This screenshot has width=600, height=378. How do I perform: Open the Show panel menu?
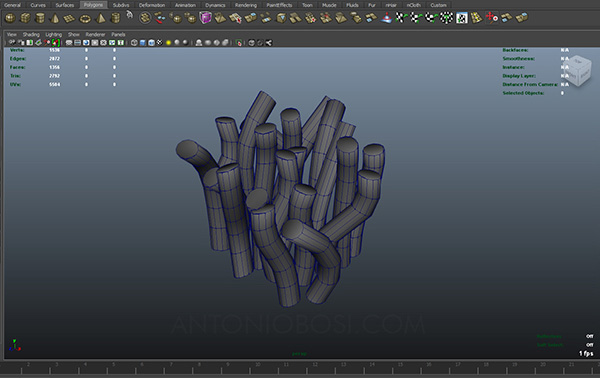[73, 34]
